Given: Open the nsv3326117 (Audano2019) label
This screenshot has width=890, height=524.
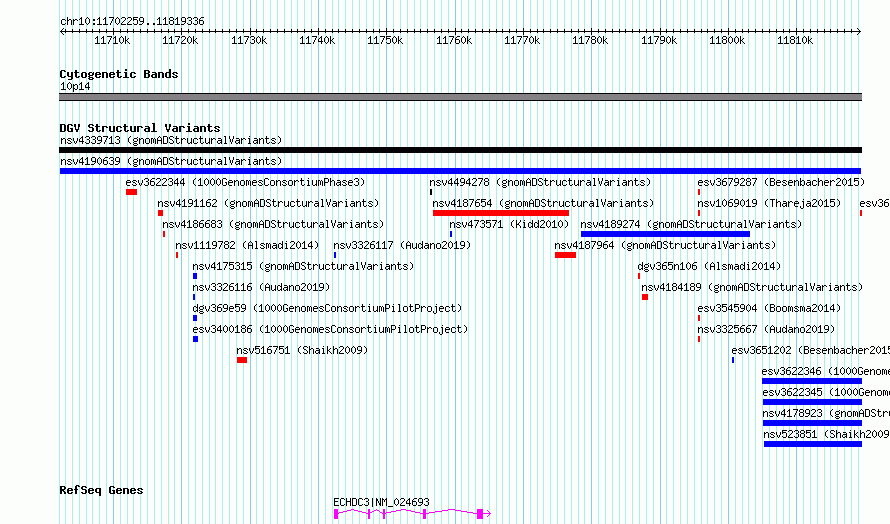Looking at the screenshot, I should point(402,245).
